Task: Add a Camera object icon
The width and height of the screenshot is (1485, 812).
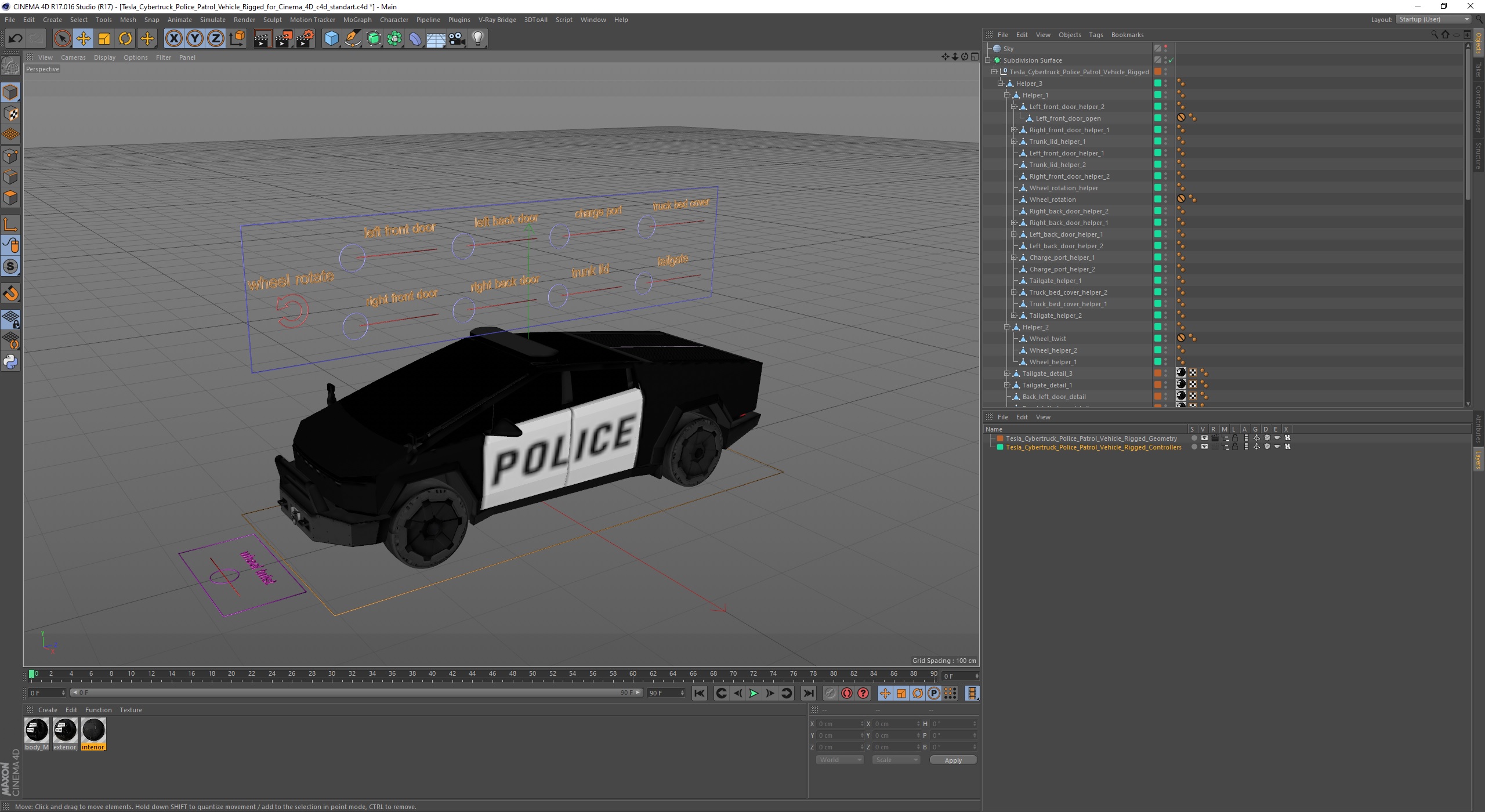Action: [x=457, y=39]
